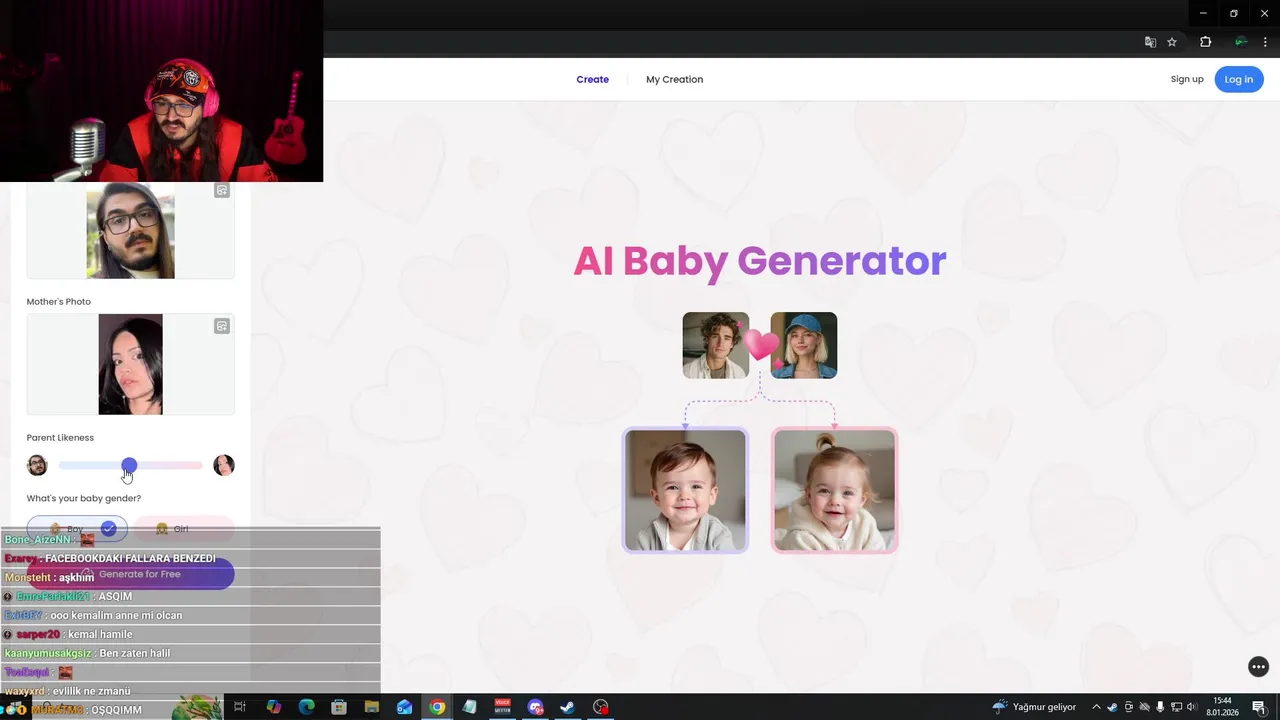This screenshot has width=1280, height=720.
Task: Click chat message 'evlilik ne zamanü'
Action: (92, 691)
